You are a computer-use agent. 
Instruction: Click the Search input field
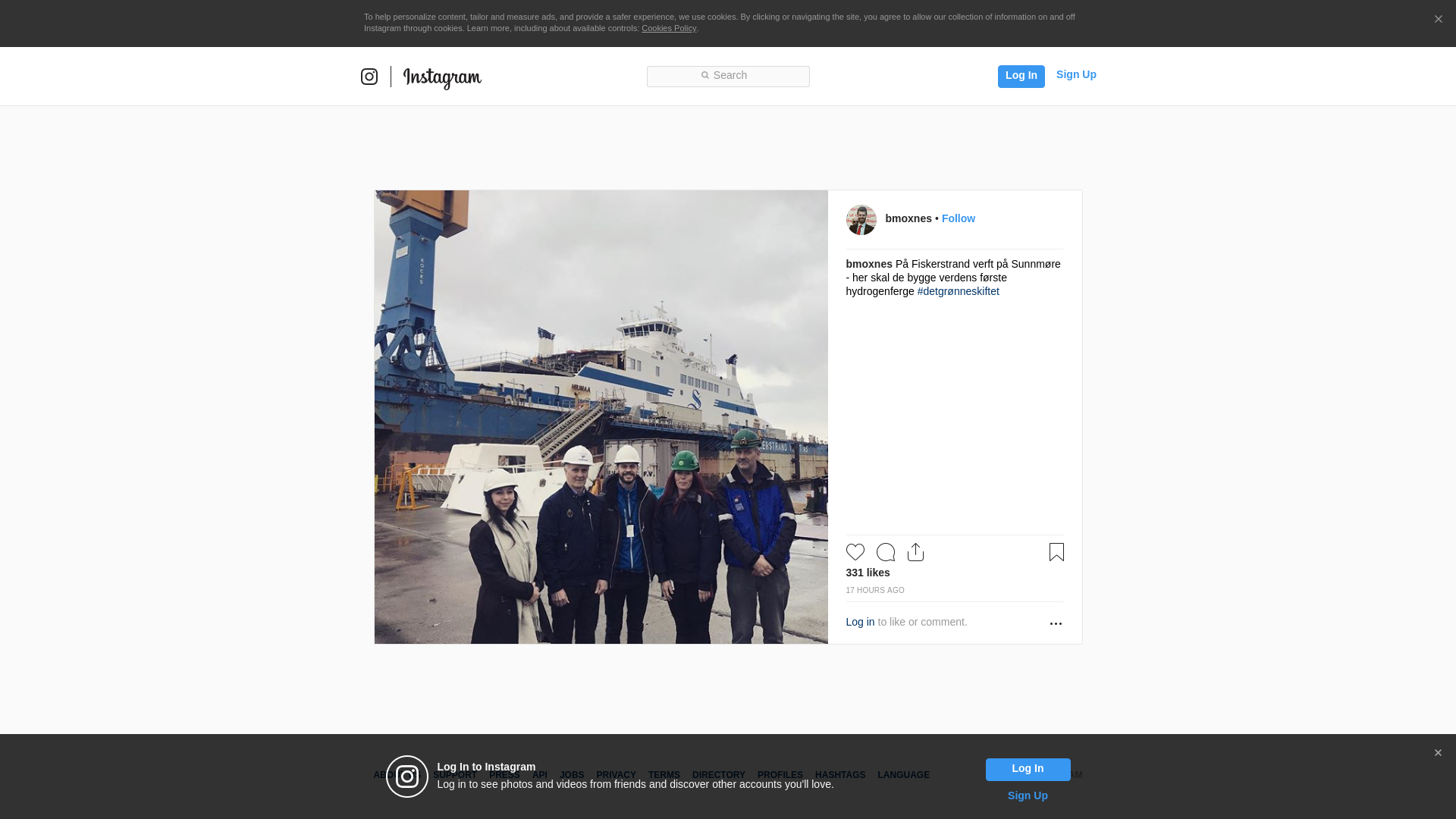pyautogui.click(x=728, y=76)
